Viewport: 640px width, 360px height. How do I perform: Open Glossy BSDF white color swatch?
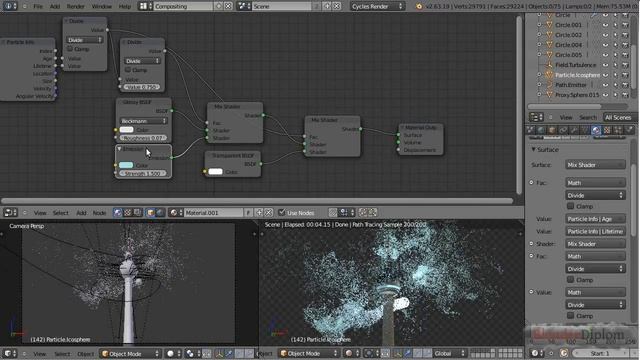point(127,130)
